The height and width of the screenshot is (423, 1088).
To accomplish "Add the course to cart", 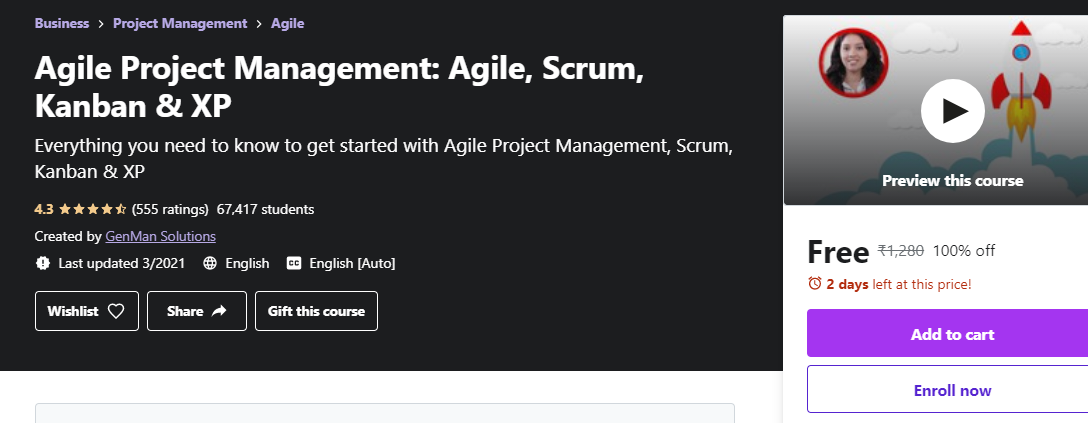I will click(952, 334).
